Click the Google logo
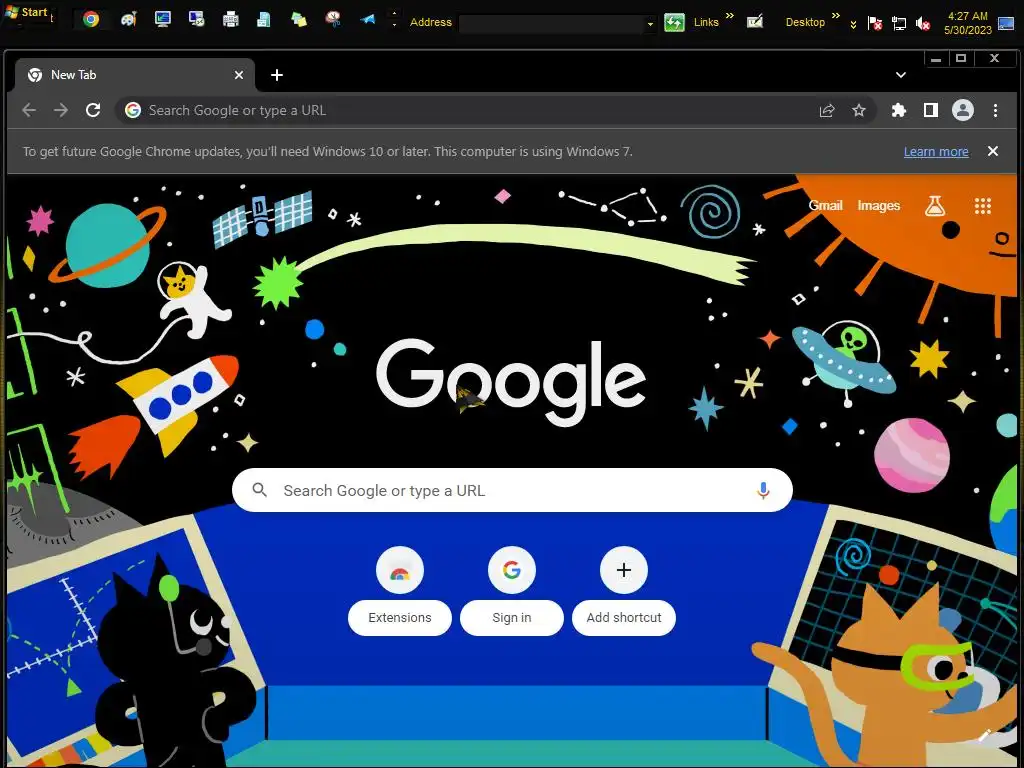This screenshot has height=768, width=1024. (511, 382)
